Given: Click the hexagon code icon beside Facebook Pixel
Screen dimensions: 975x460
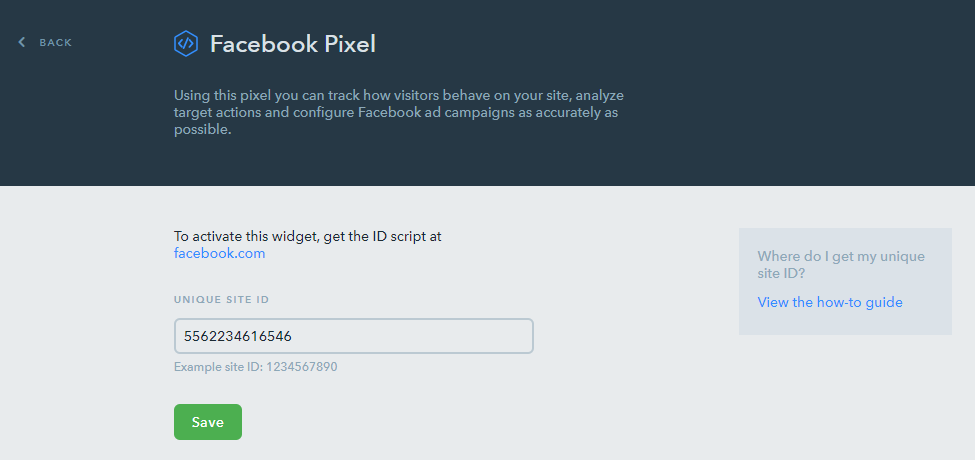Looking at the screenshot, I should 186,44.
